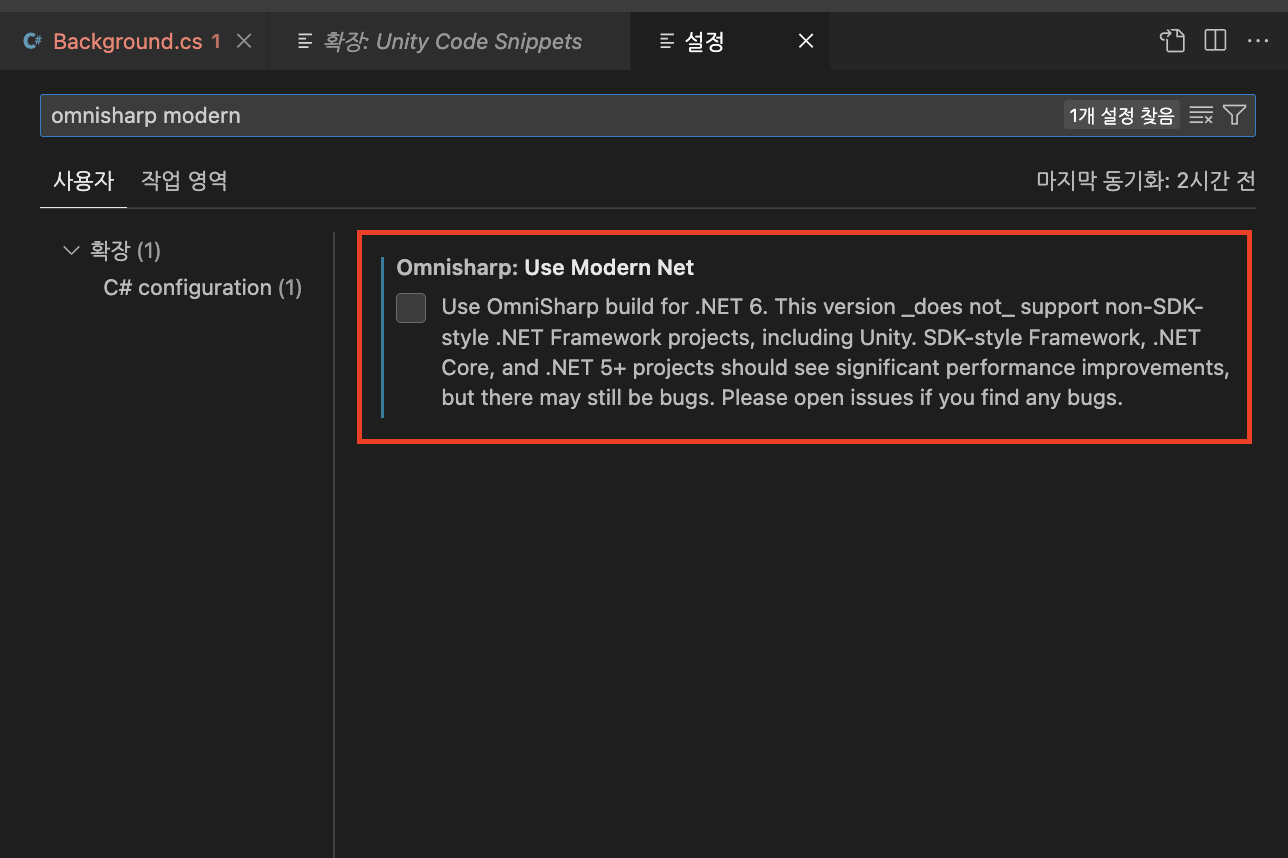The height and width of the screenshot is (858, 1288).
Task: Open the more actions ellipsis menu
Action: [x=1258, y=41]
